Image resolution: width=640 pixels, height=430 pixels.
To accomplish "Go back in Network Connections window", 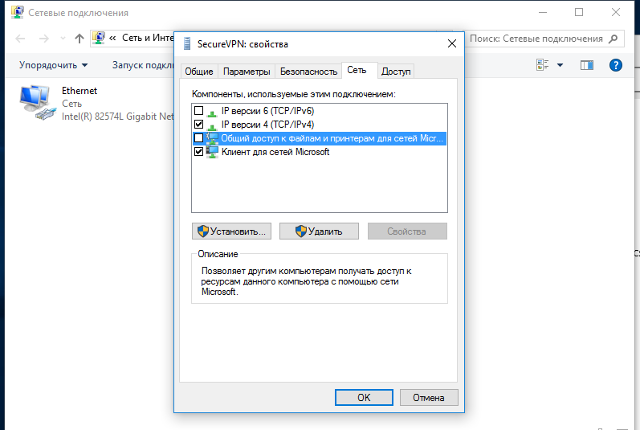I will 20,39.
